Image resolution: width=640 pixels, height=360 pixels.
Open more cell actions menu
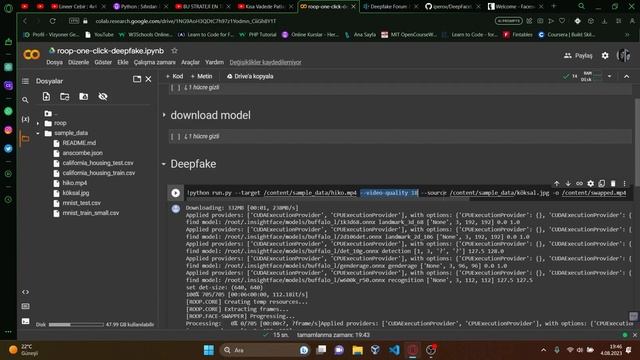[624, 184]
